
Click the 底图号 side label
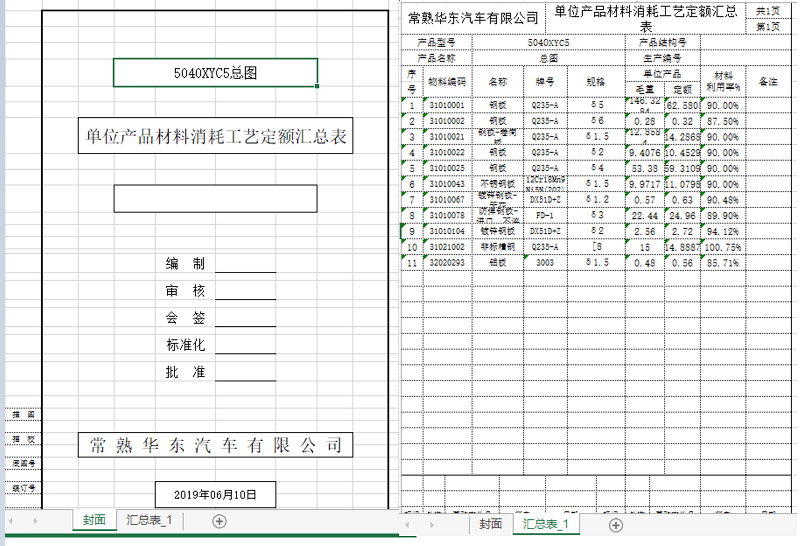tap(24, 464)
